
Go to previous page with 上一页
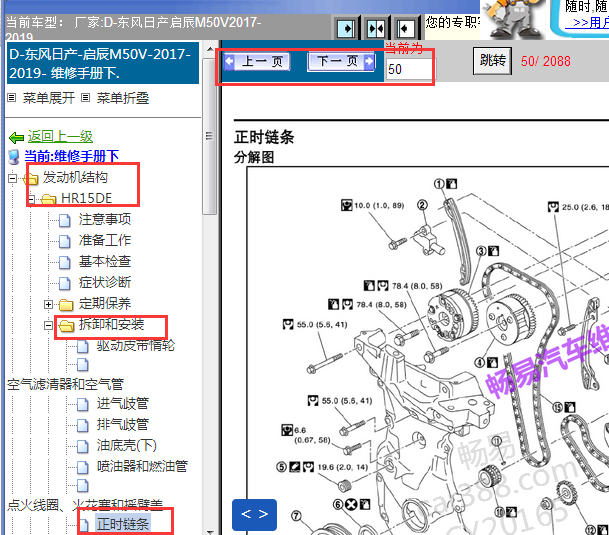click(257, 61)
